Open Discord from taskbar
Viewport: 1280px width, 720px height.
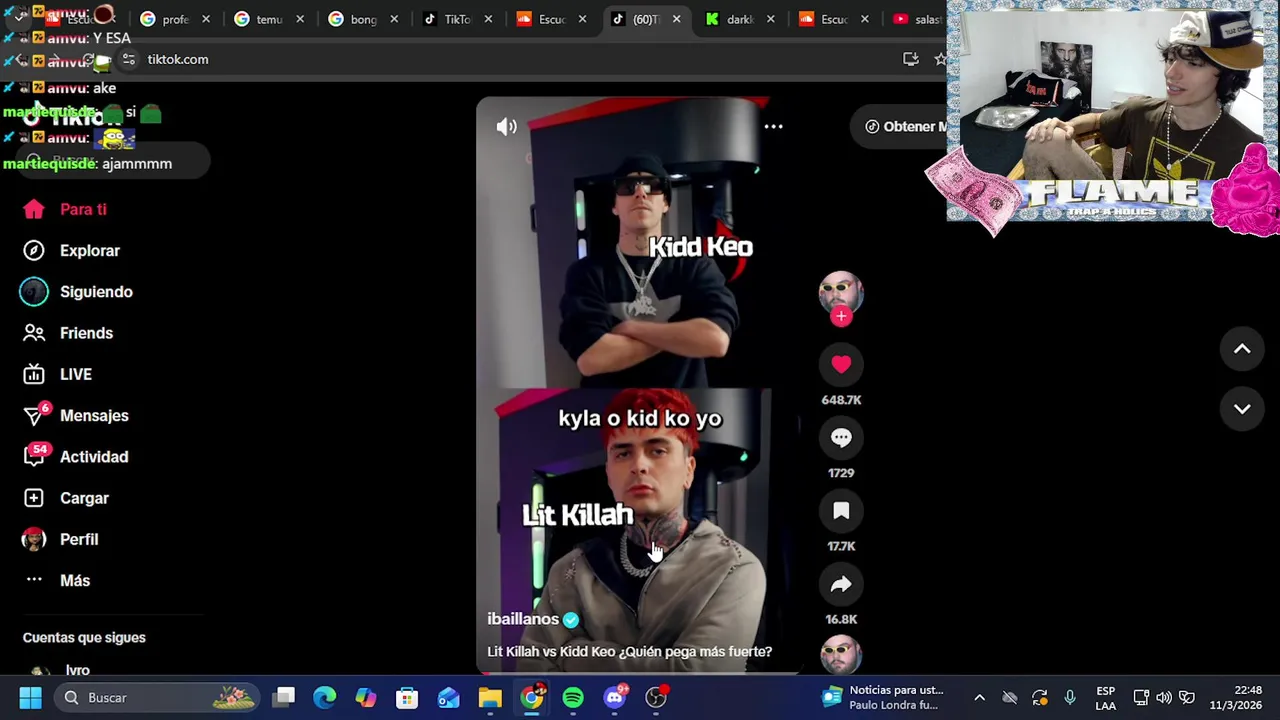tap(615, 697)
